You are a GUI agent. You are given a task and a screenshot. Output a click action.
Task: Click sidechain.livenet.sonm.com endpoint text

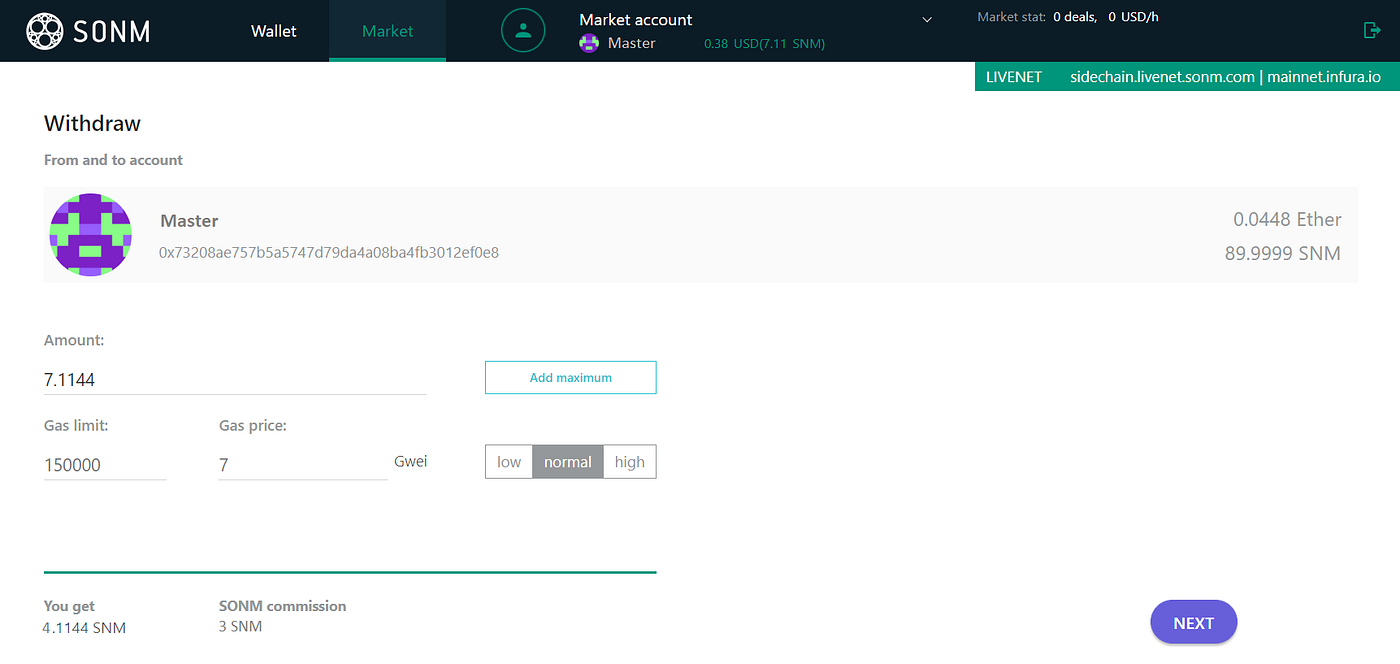click(x=1162, y=77)
